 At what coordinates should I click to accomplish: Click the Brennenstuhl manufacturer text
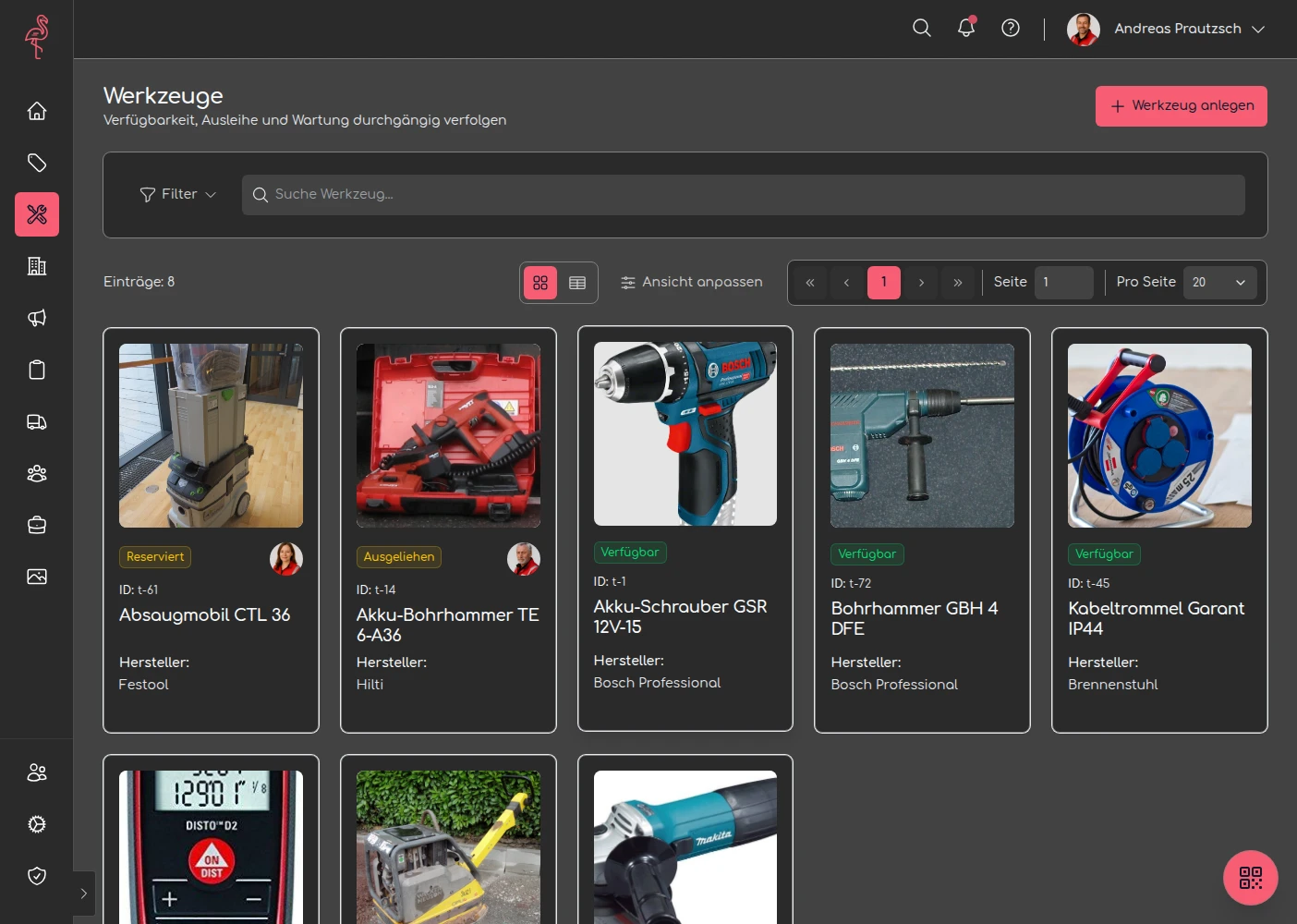pos(1113,685)
